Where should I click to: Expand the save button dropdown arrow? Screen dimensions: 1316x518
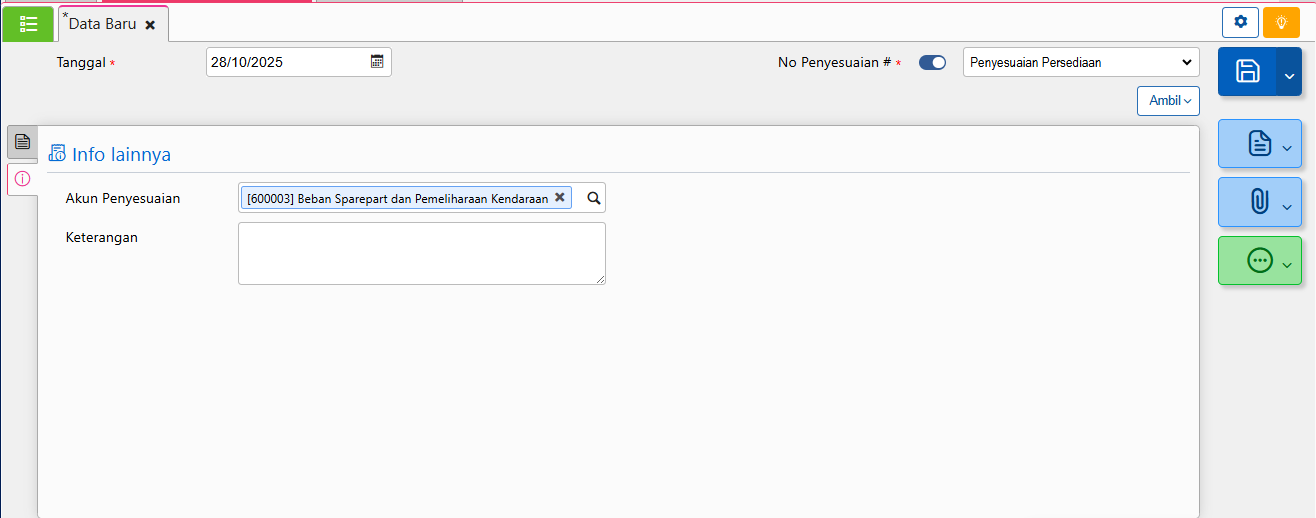(x=1289, y=72)
